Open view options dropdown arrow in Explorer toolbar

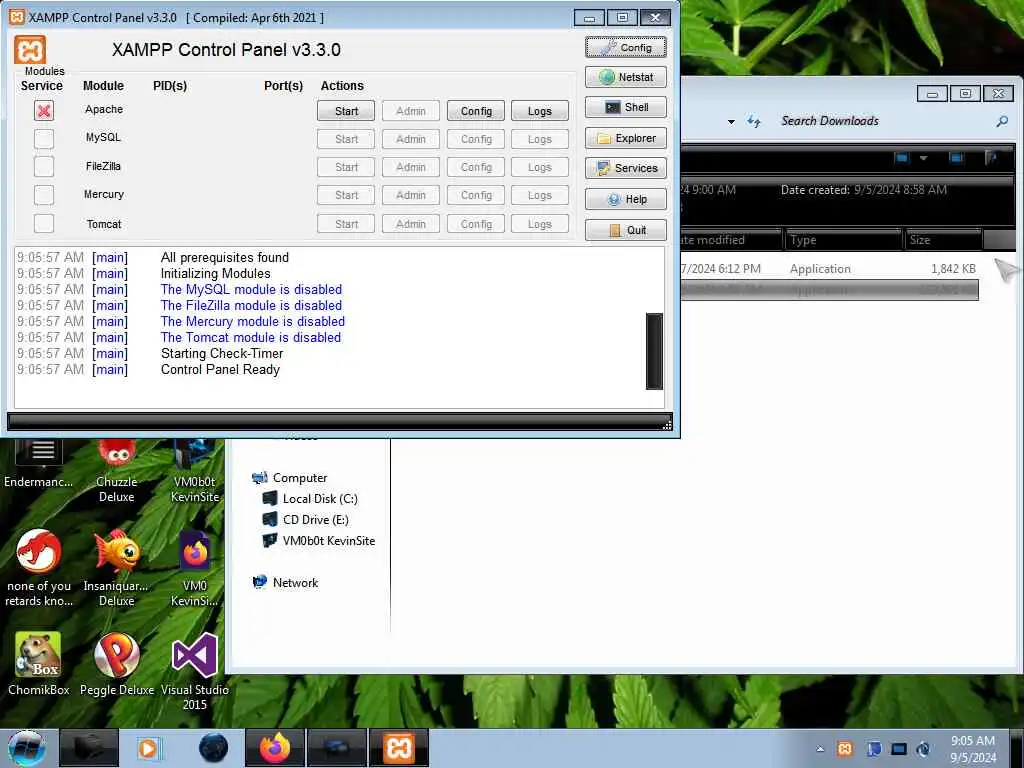(923, 157)
